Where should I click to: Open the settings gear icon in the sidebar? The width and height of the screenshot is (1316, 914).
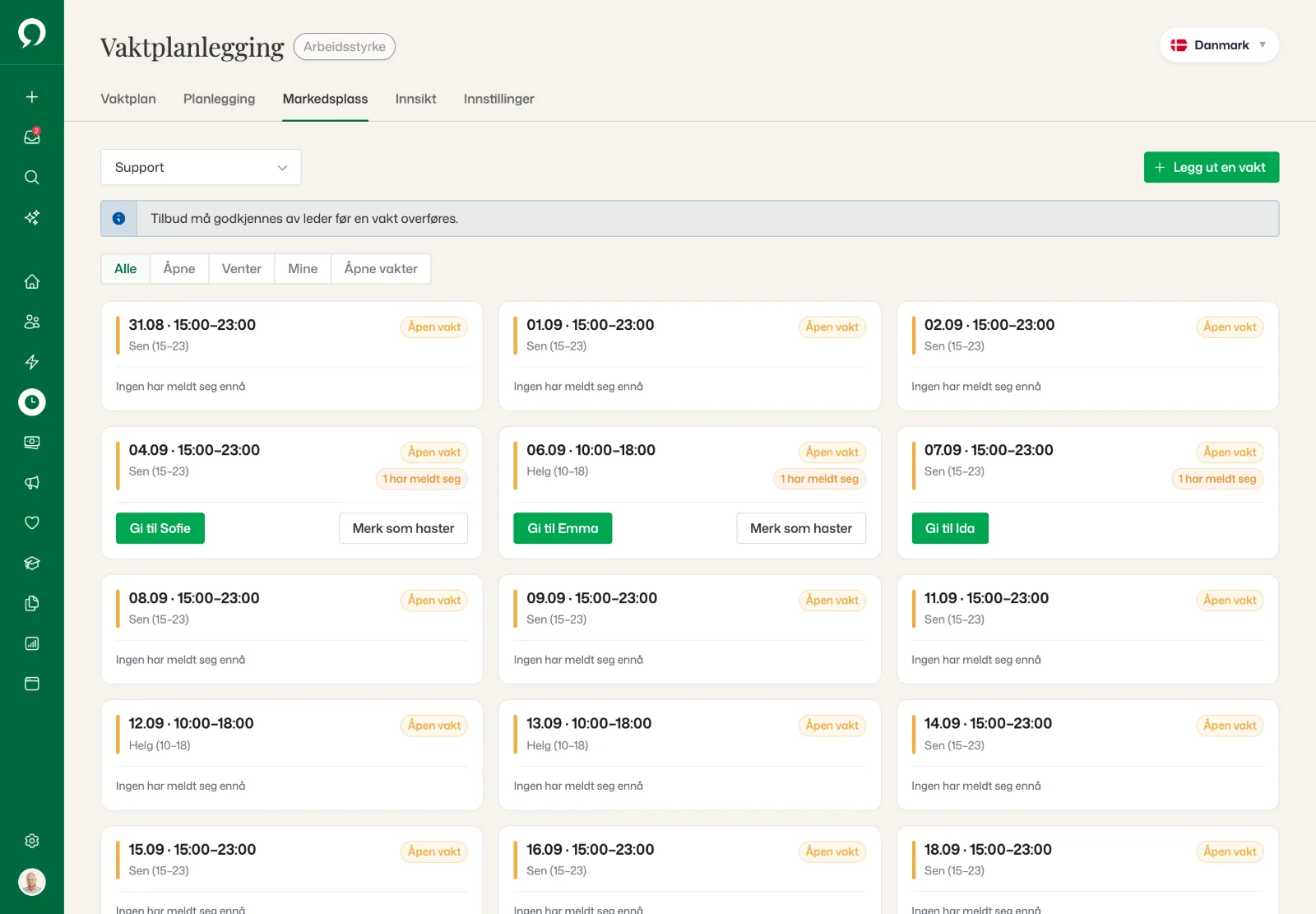(x=32, y=841)
